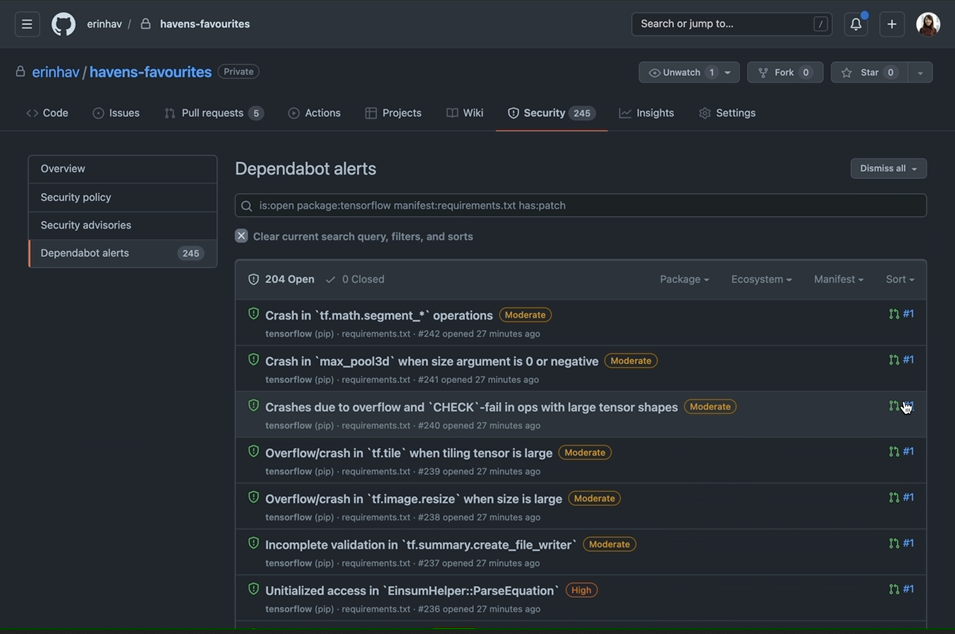Click shield icon on tf.math.segment alert

(253, 314)
